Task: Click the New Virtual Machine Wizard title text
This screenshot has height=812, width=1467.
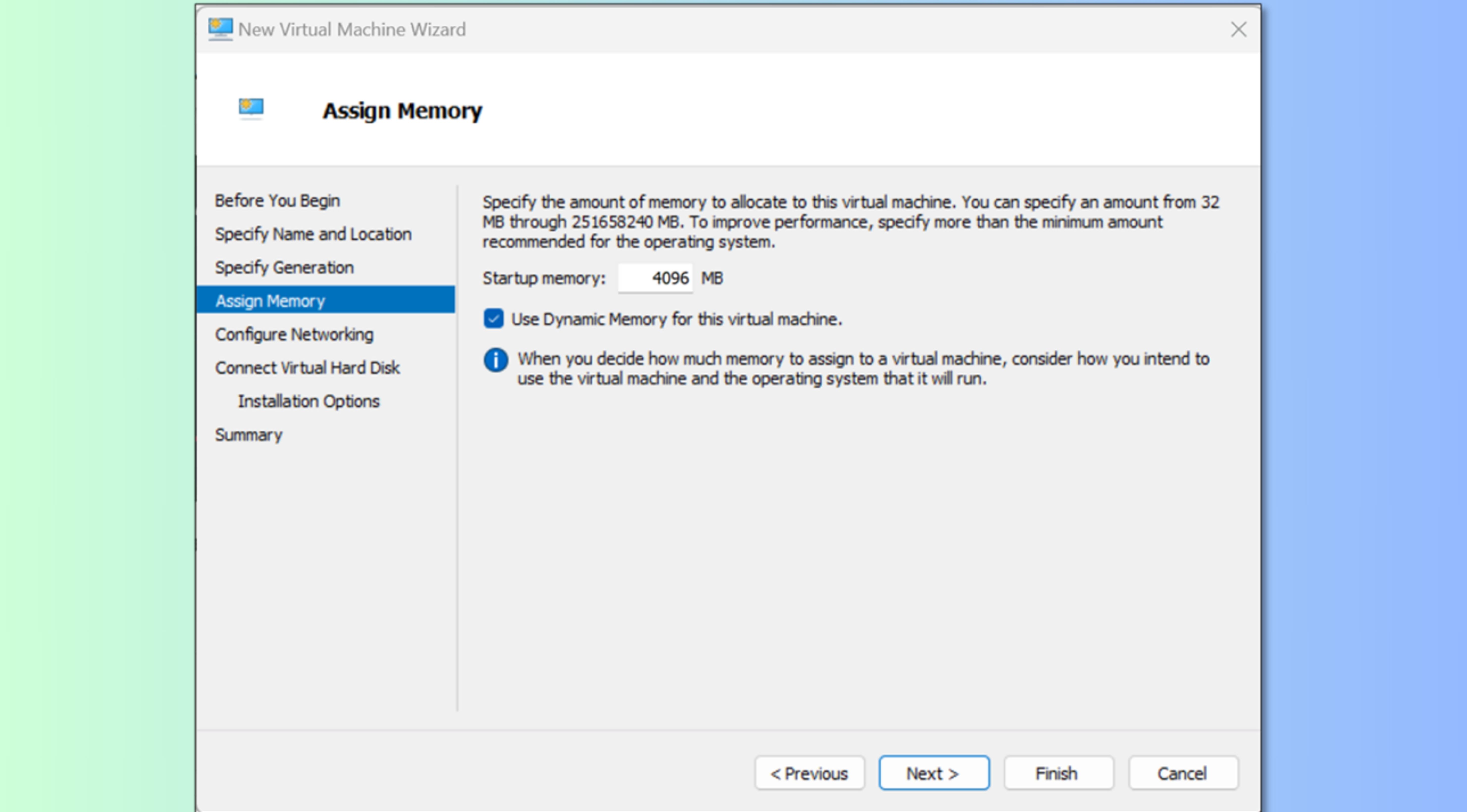Action: point(352,30)
